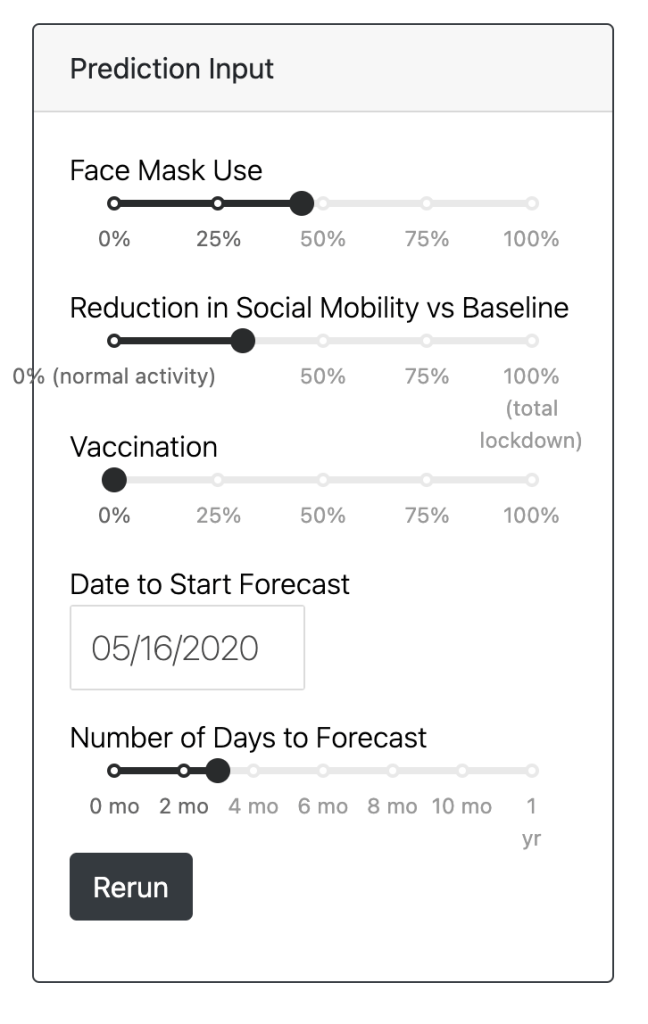This screenshot has width=648, height=1024.
Task: Click Social Mobility slider handle
Action: [242, 341]
